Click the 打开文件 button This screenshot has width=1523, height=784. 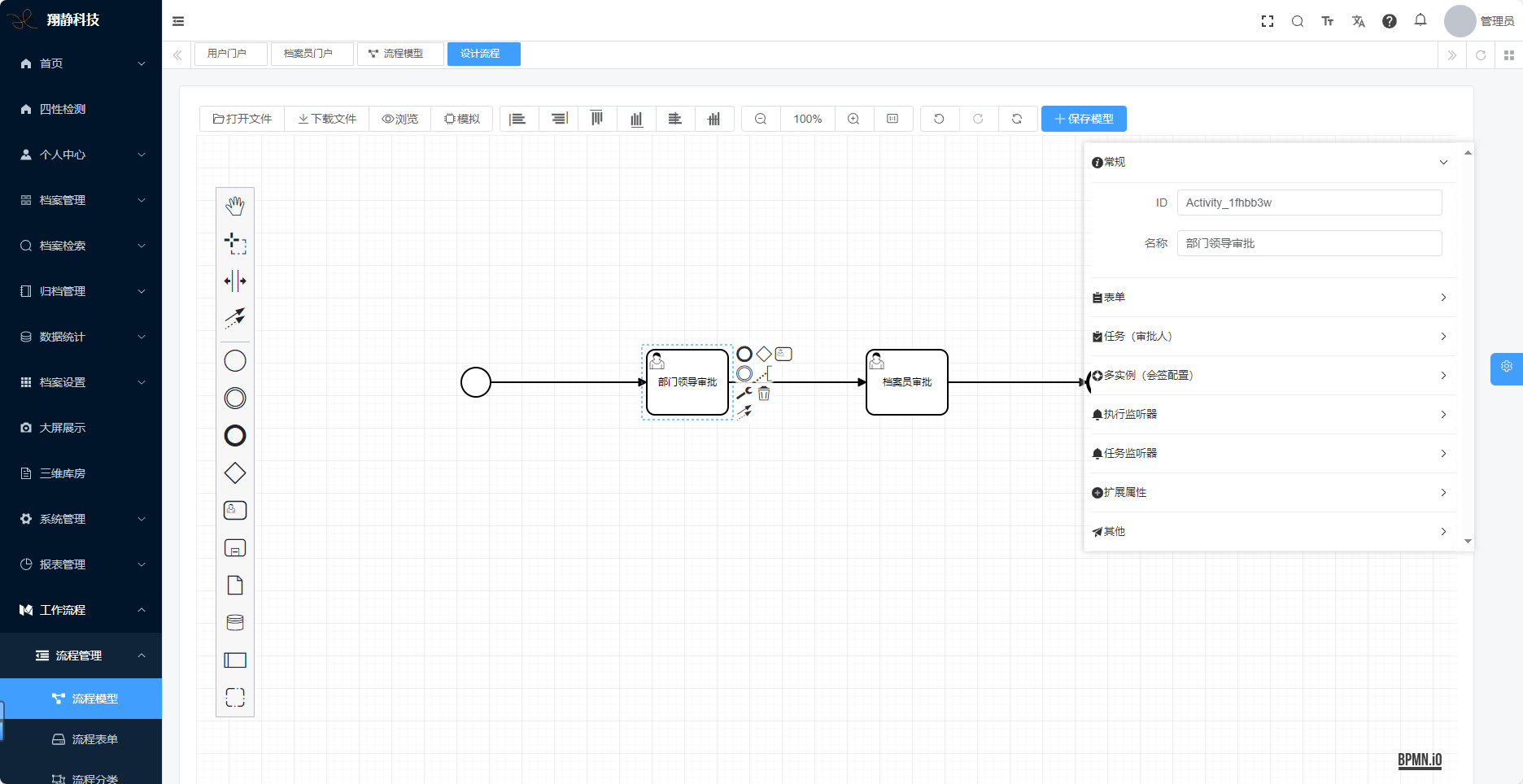point(242,119)
